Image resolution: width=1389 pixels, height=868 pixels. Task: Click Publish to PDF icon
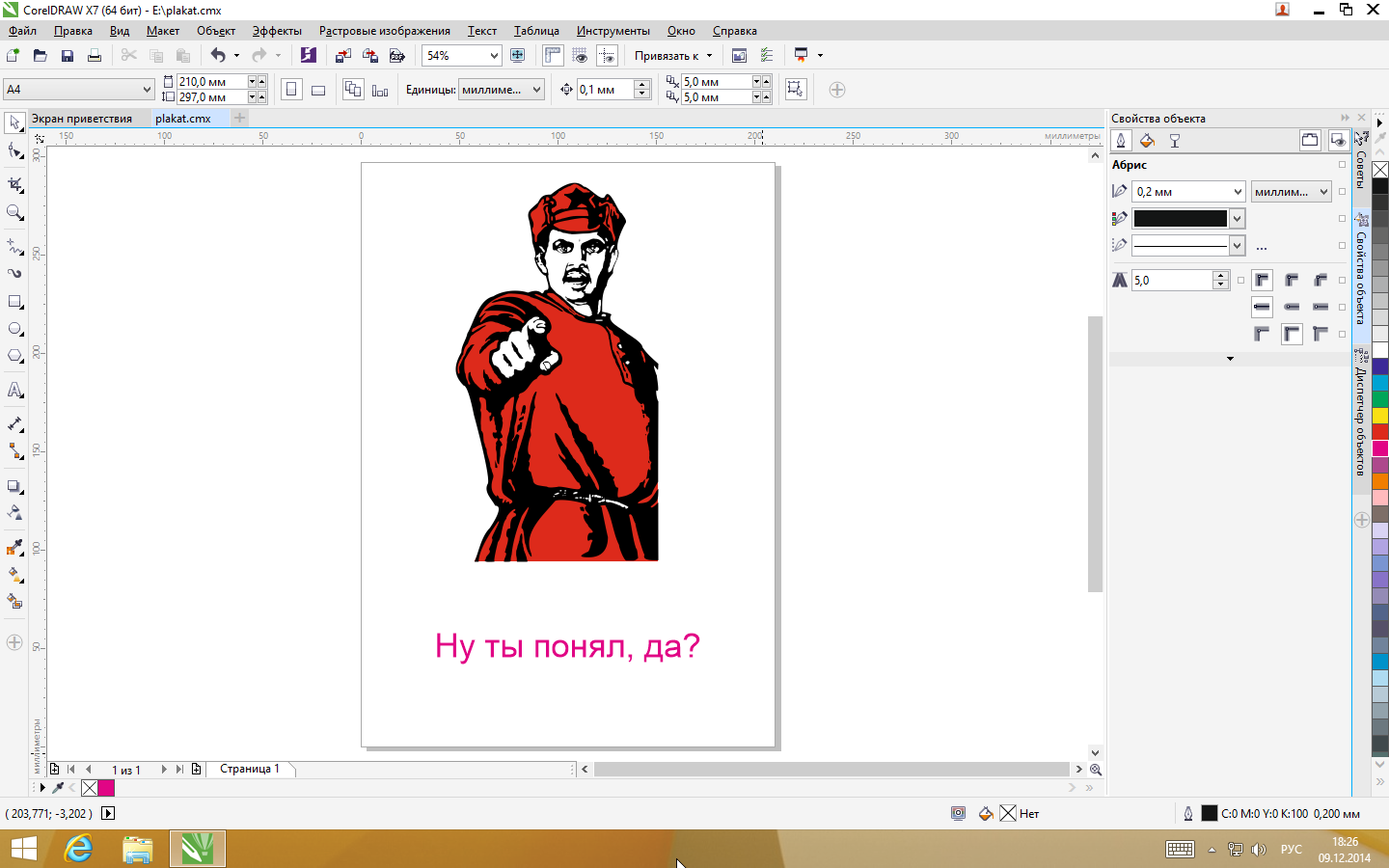[397, 56]
